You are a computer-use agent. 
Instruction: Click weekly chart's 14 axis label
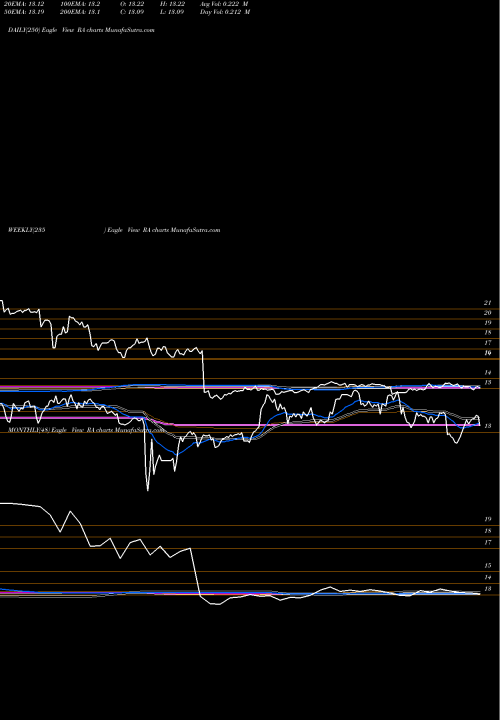[x=488, y=372]
